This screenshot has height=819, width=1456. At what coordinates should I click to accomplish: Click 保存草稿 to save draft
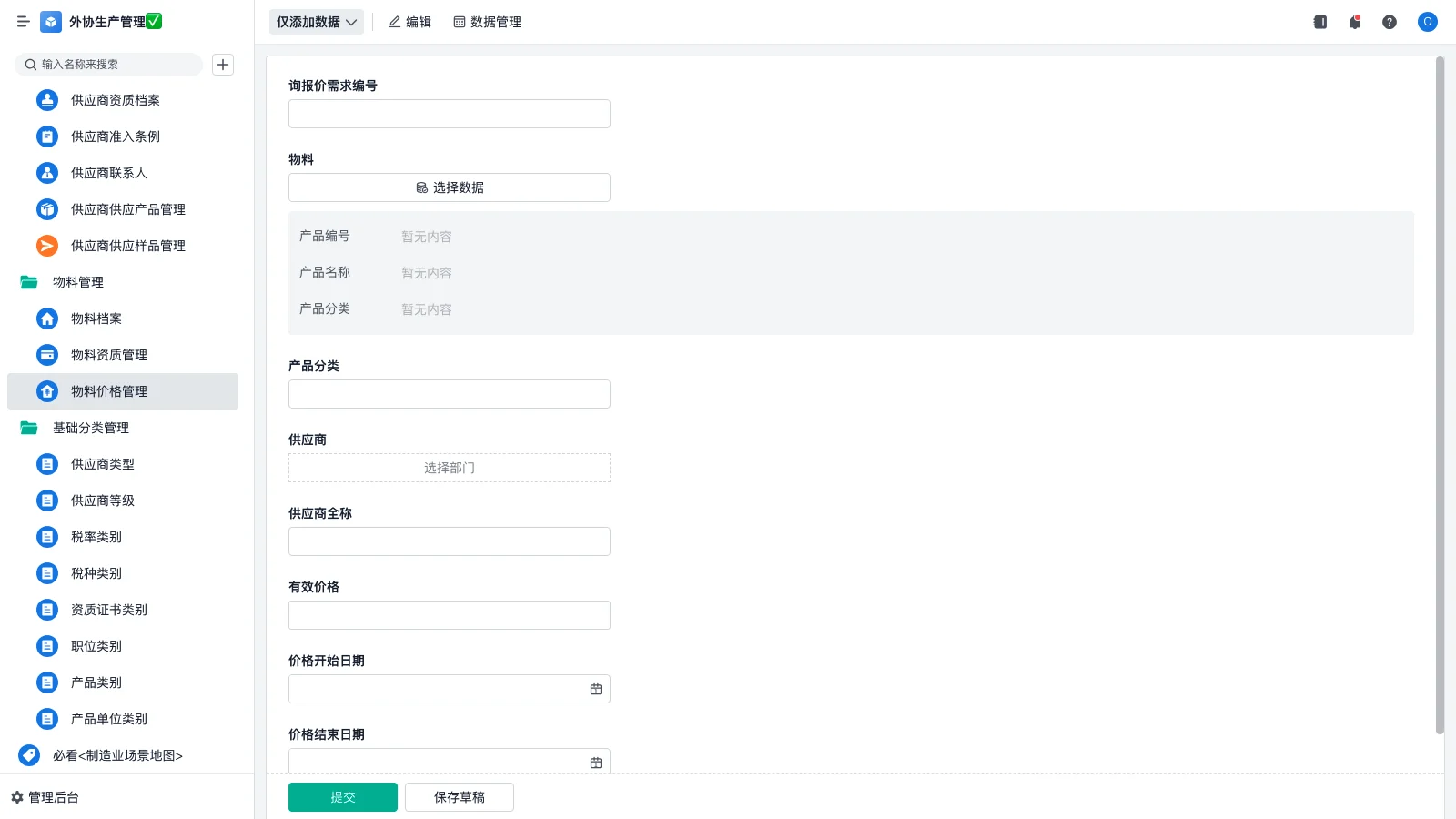coord(460,797)
